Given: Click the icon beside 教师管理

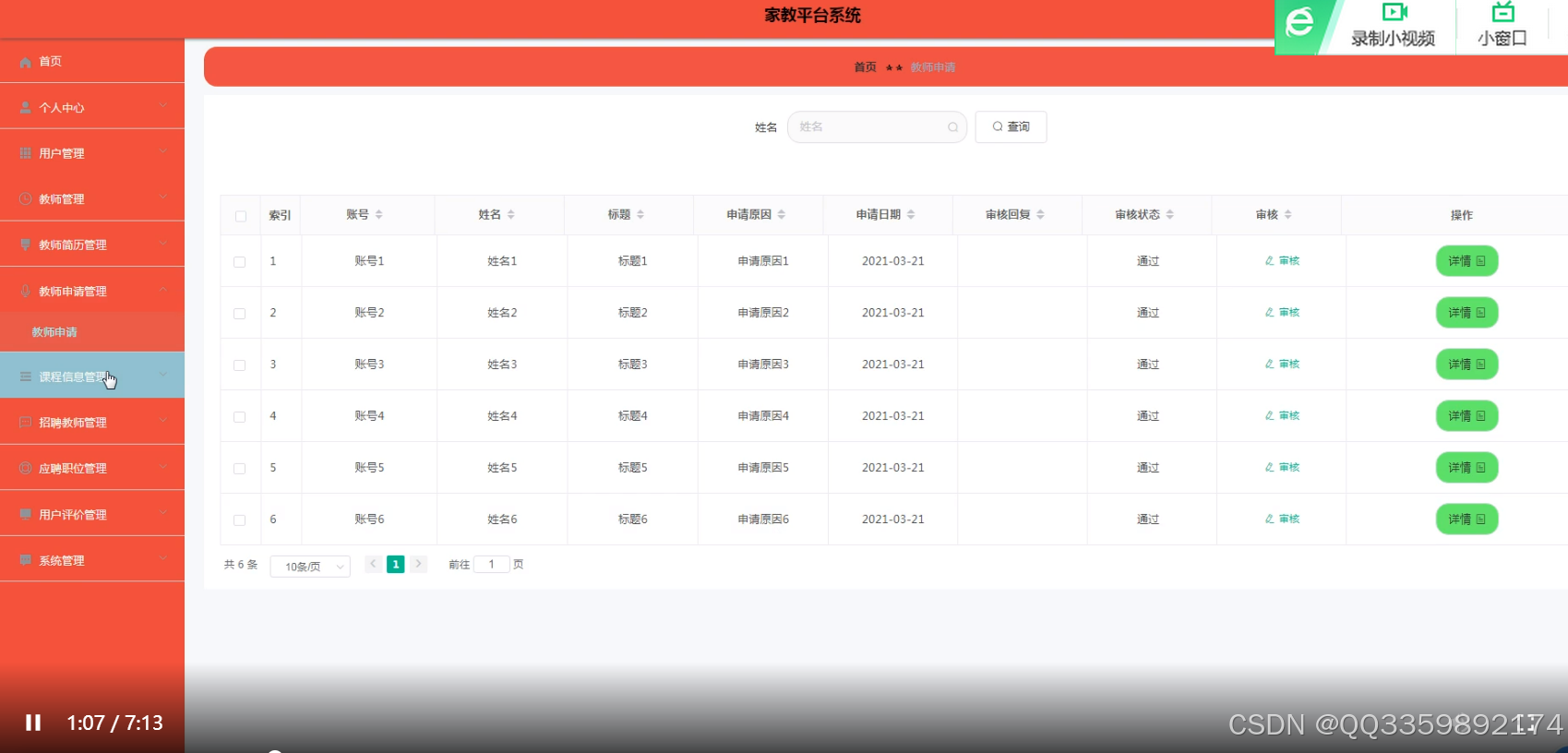Looking at the screenshot, I should click(26, 199).
